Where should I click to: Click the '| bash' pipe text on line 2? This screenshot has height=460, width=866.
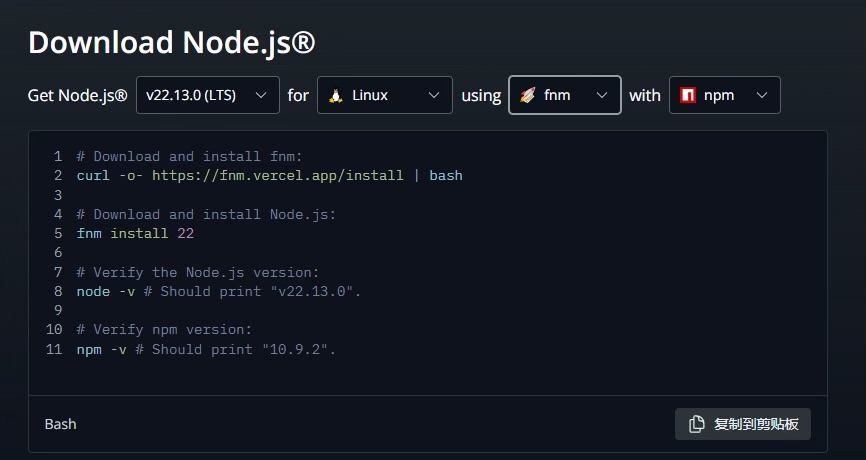click(437, 176)
